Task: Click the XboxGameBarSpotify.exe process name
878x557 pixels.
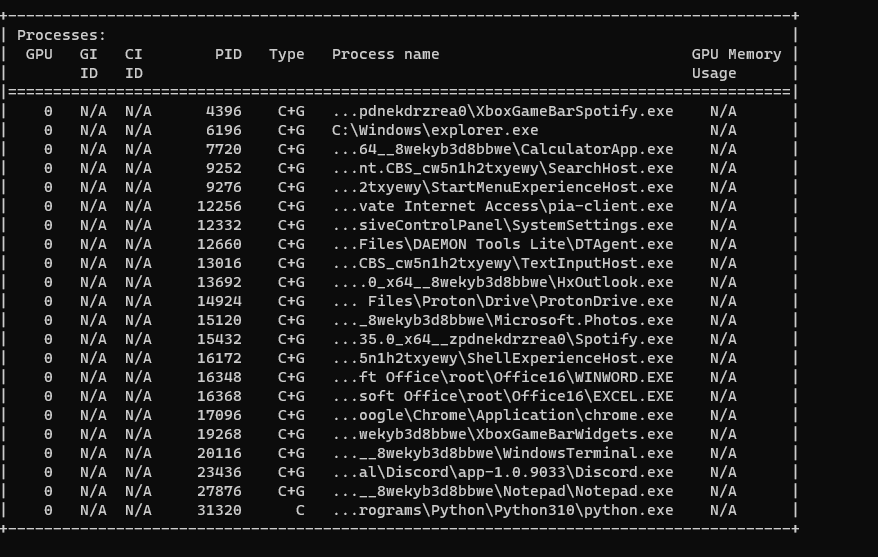Action: (x=574, y=111)
